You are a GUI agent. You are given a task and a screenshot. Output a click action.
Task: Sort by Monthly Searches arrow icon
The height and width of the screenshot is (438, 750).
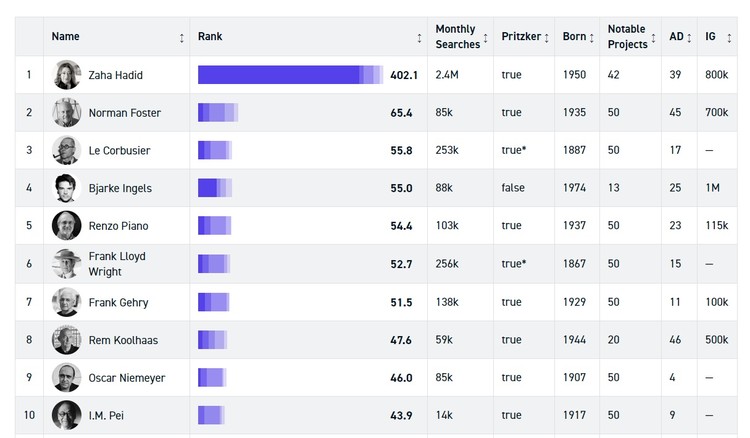coord(485,38)
